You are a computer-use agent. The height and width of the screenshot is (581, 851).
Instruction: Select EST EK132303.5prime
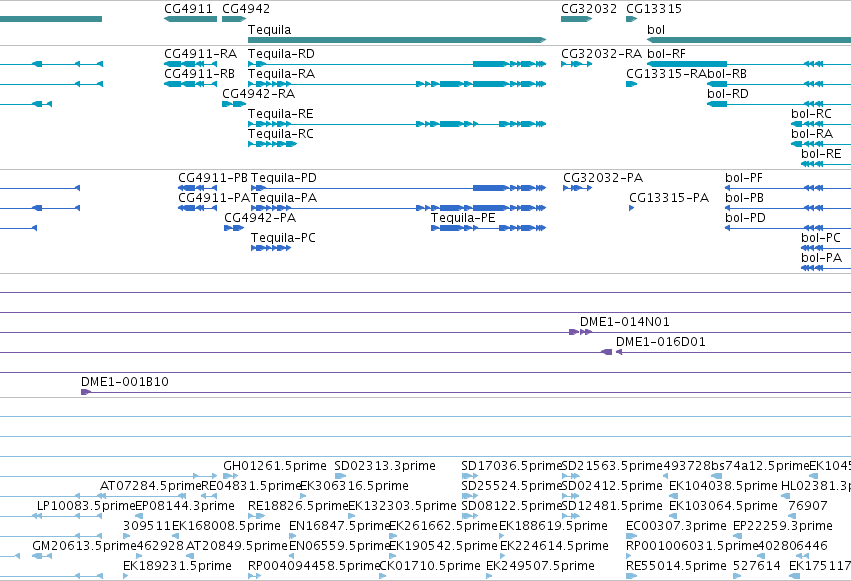402,506
